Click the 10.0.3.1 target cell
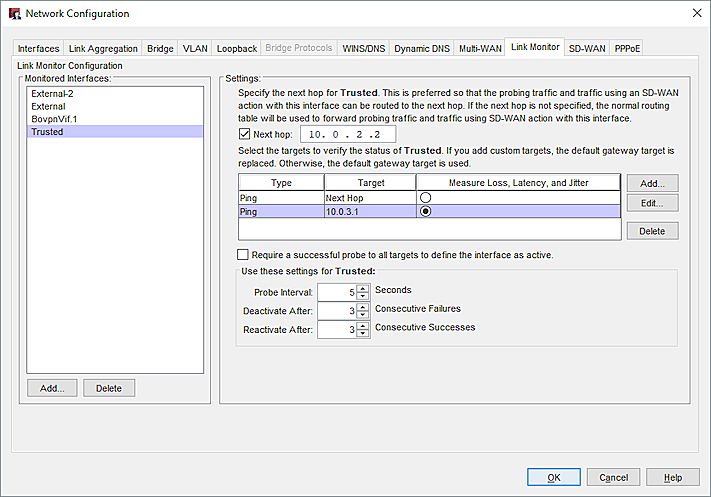 (x=370, y=212)
